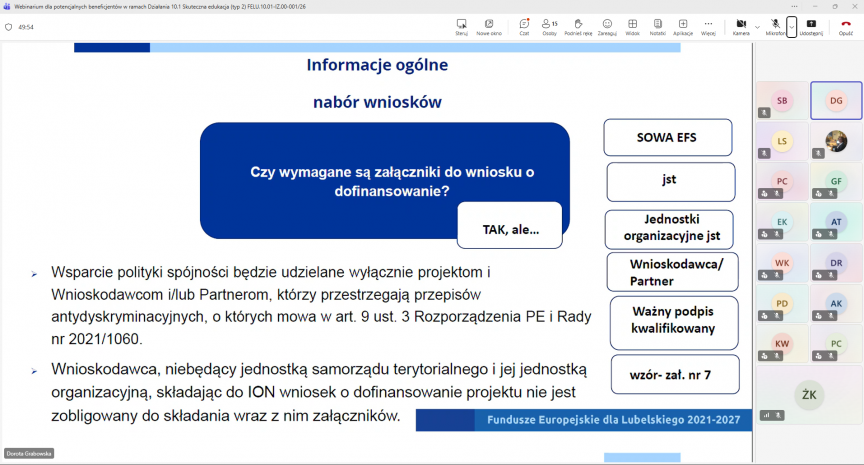The width and height of the screenshot is (864, 465).
Task: Expand the camera options arrow
Action: 756,26
